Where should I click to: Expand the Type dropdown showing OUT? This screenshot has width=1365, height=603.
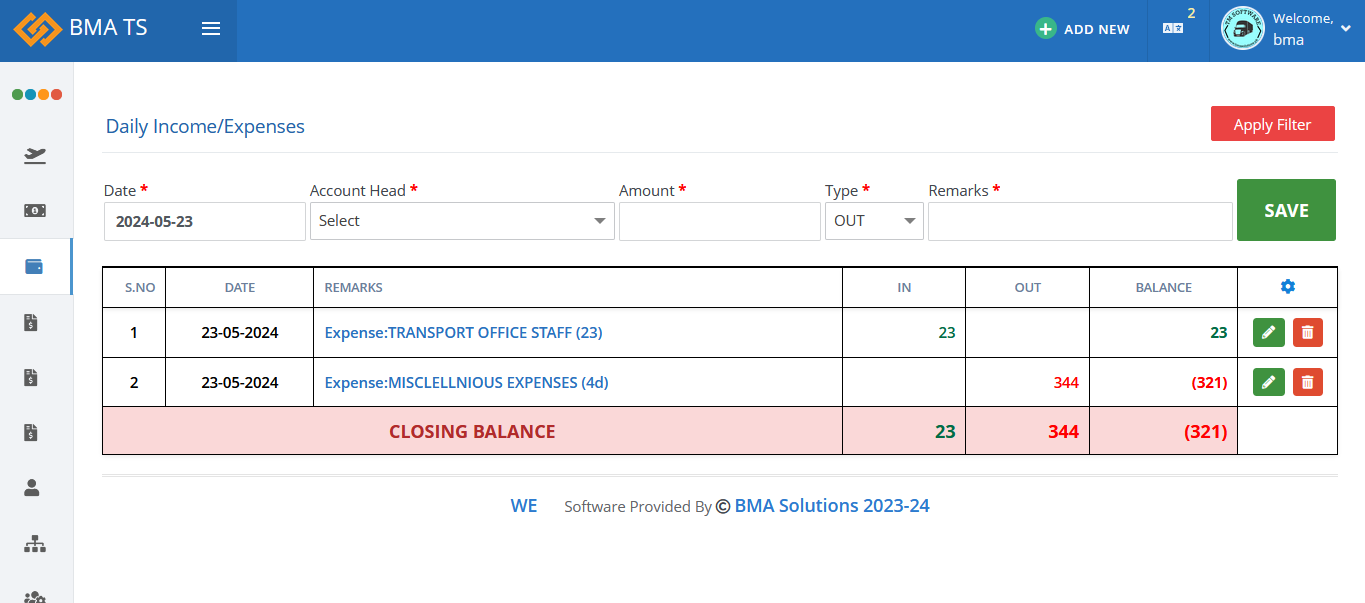point(873,221)
